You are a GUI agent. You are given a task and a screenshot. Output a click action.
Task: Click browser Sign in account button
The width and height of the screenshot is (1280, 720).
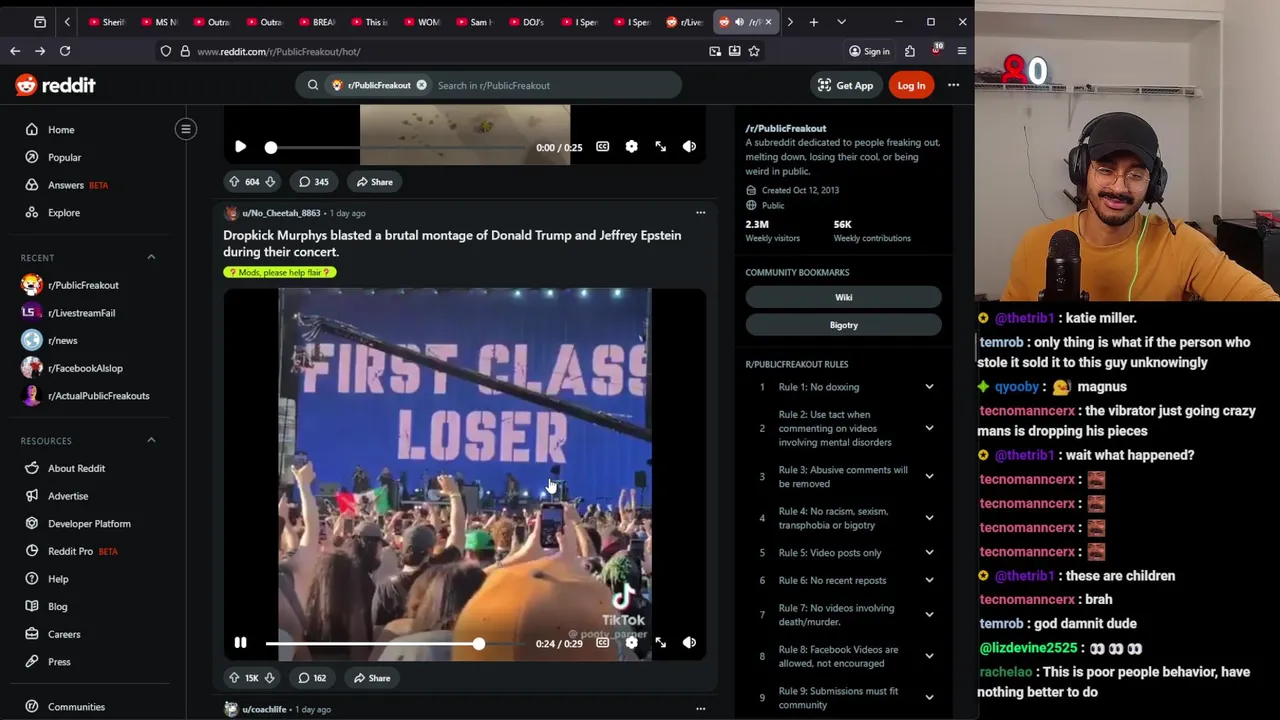(868, 51)
